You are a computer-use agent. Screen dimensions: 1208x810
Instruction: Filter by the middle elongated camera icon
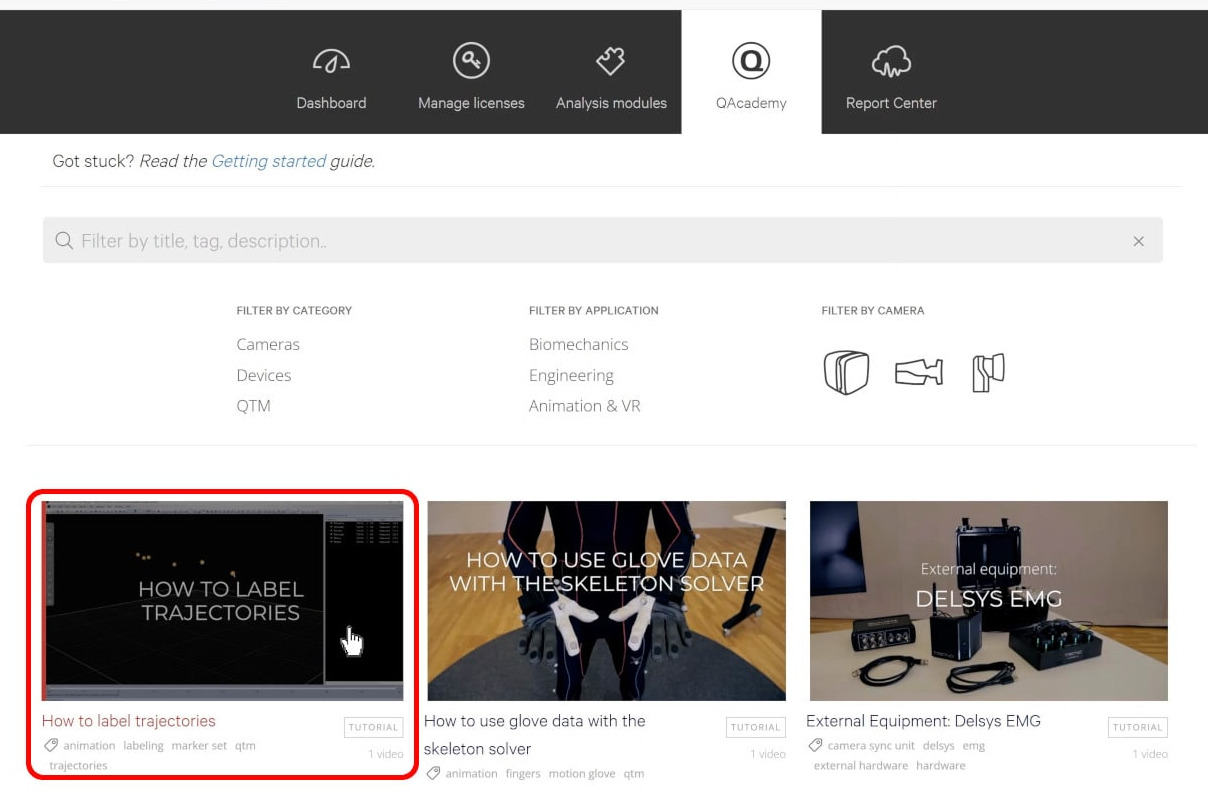[918, 373]
